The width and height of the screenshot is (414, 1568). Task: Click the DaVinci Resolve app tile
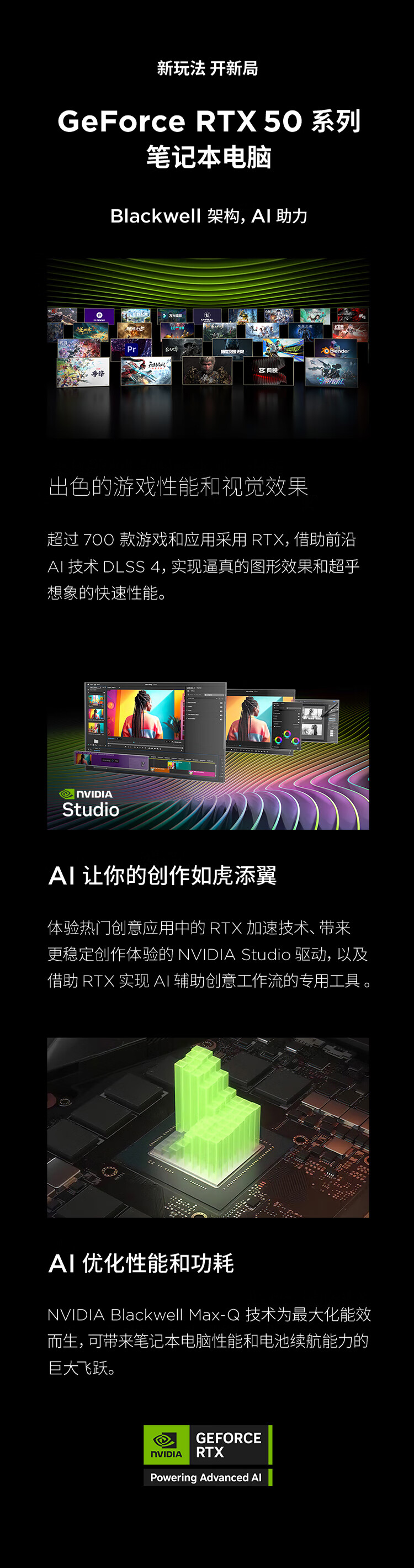pos(99,315)
